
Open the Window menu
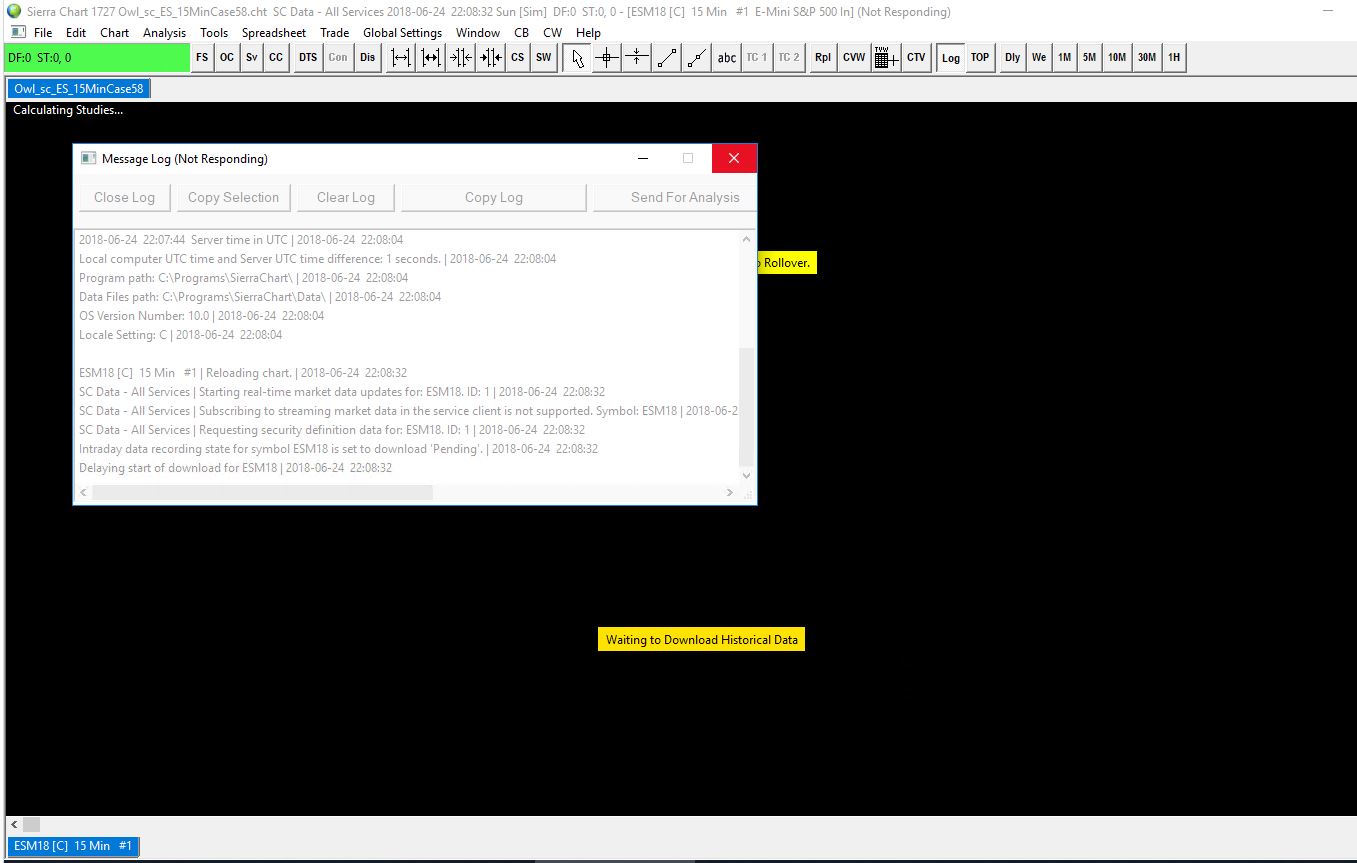click(x=478, y=33)
